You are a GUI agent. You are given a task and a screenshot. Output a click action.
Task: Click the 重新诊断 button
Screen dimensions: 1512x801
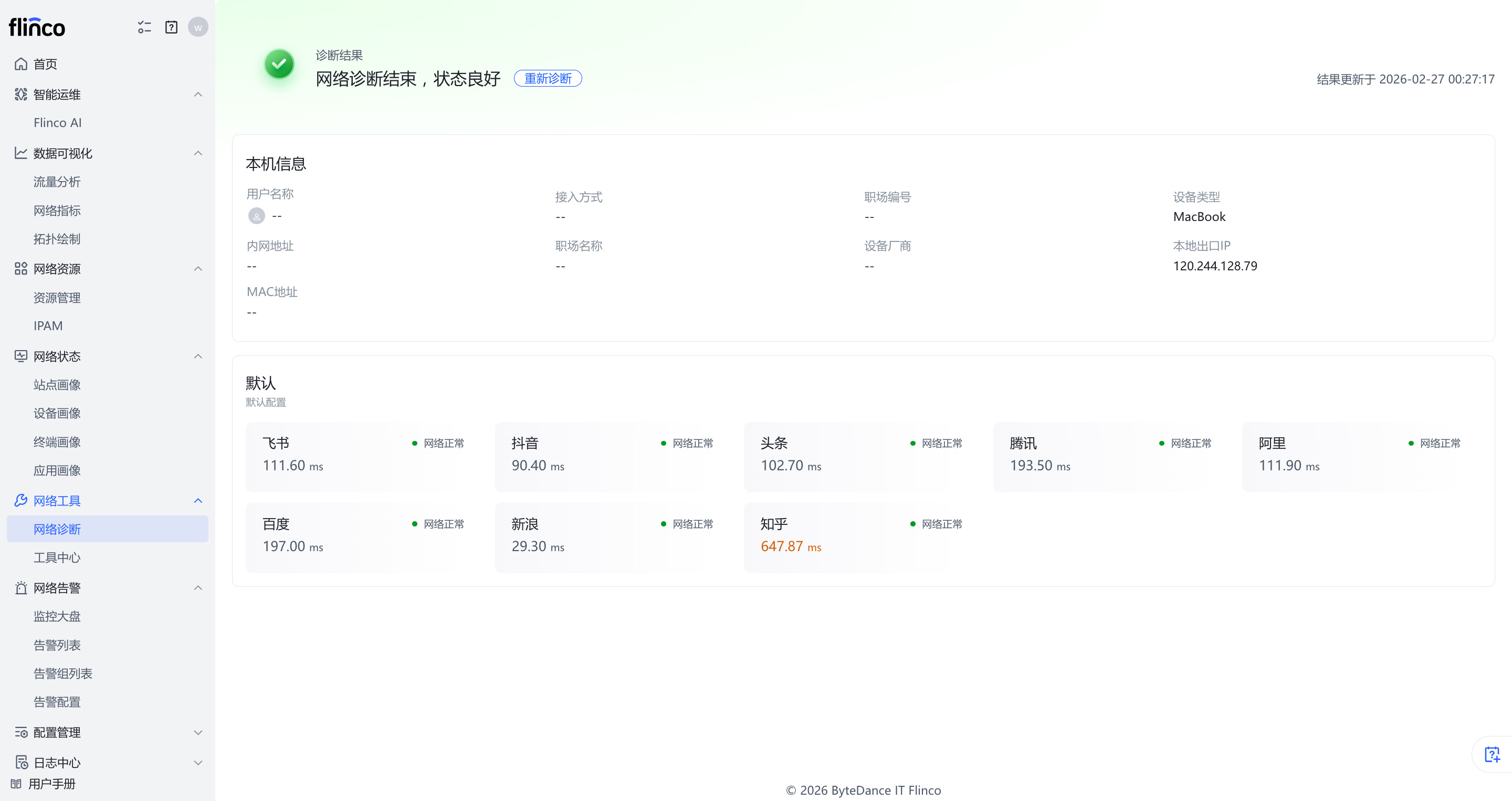(547, 79)
